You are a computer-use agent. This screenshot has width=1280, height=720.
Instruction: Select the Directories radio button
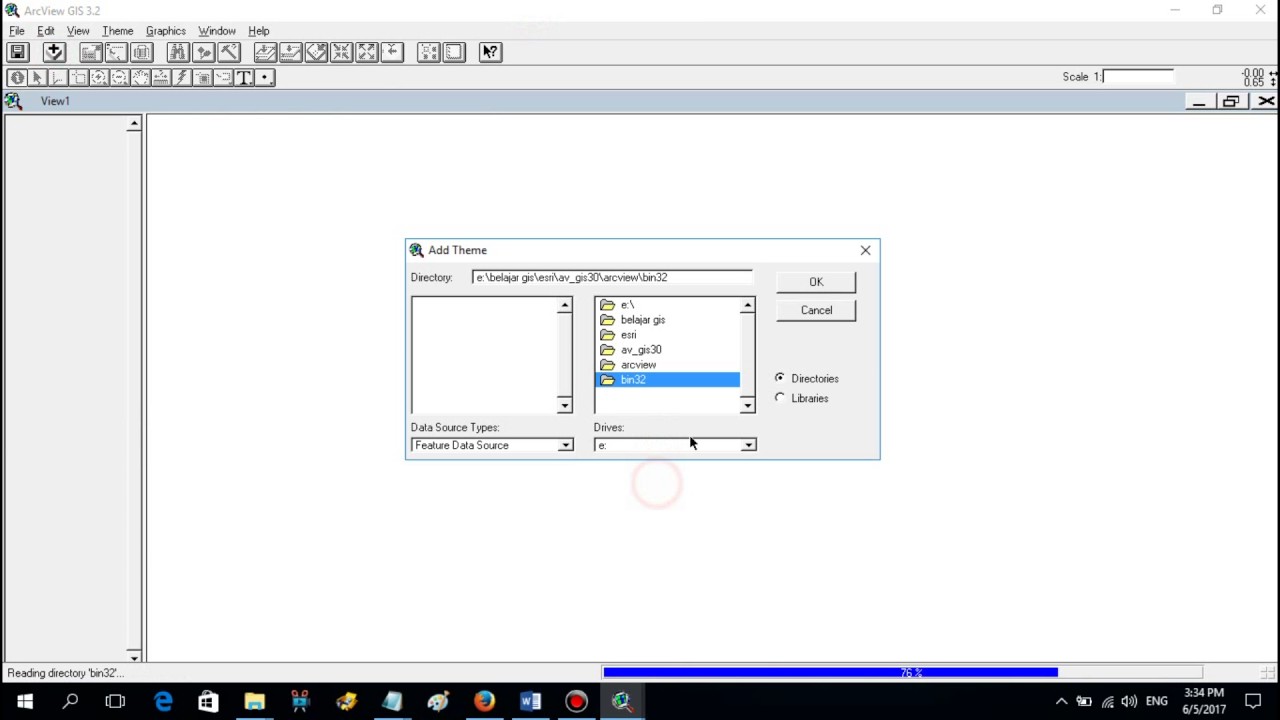click(780, 378)
